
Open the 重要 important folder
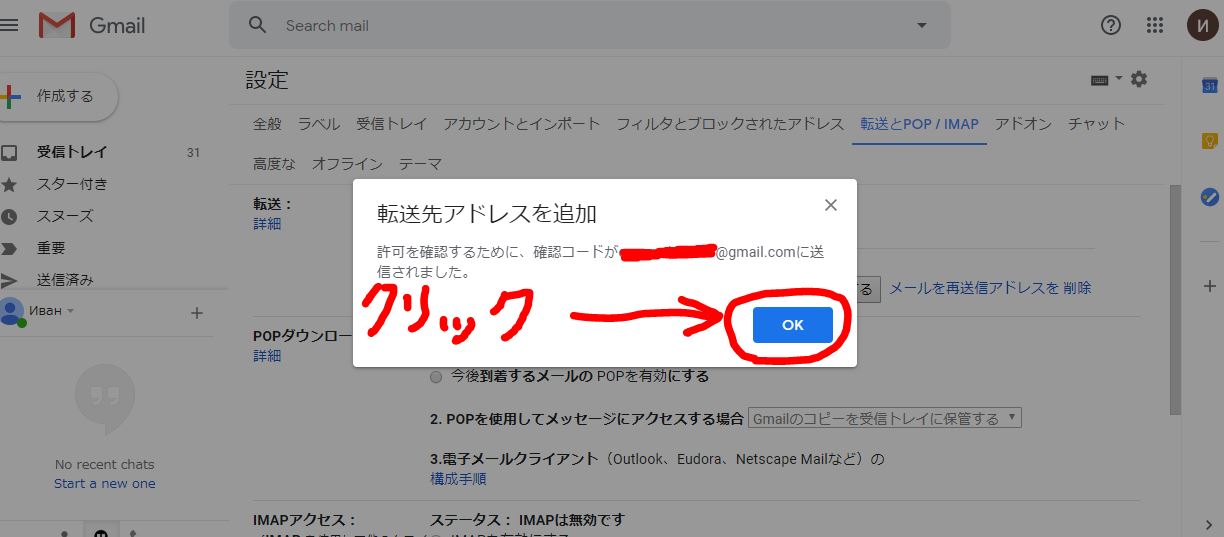pos(51,248)
